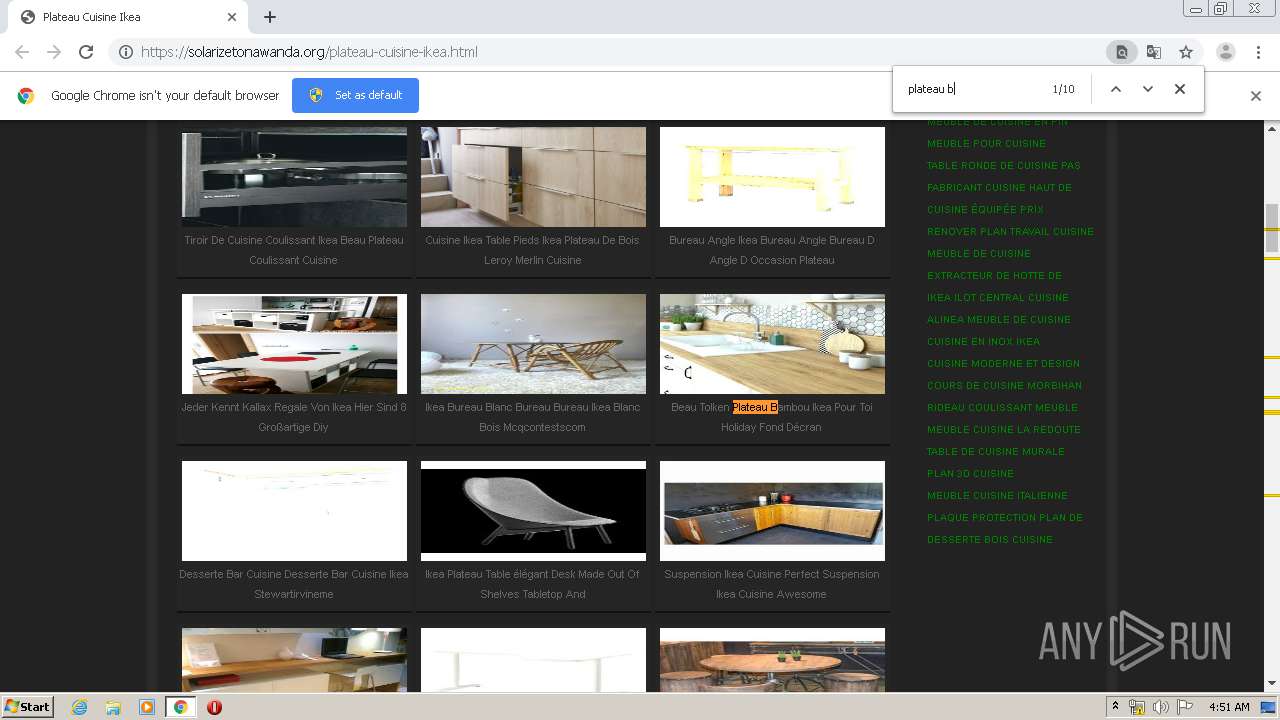Open sidebar link TABLE DE CUISINE MURALE
The height and width of the screenshot is (720, 1280).
pyautogui.click(x=996, y=452)
